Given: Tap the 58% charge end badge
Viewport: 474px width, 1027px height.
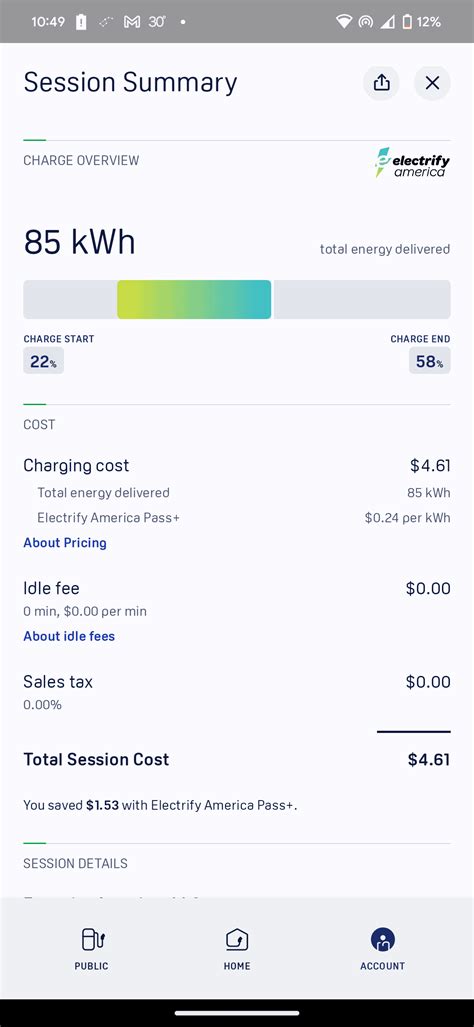Looking at the screenshot, I should [429, 361].
